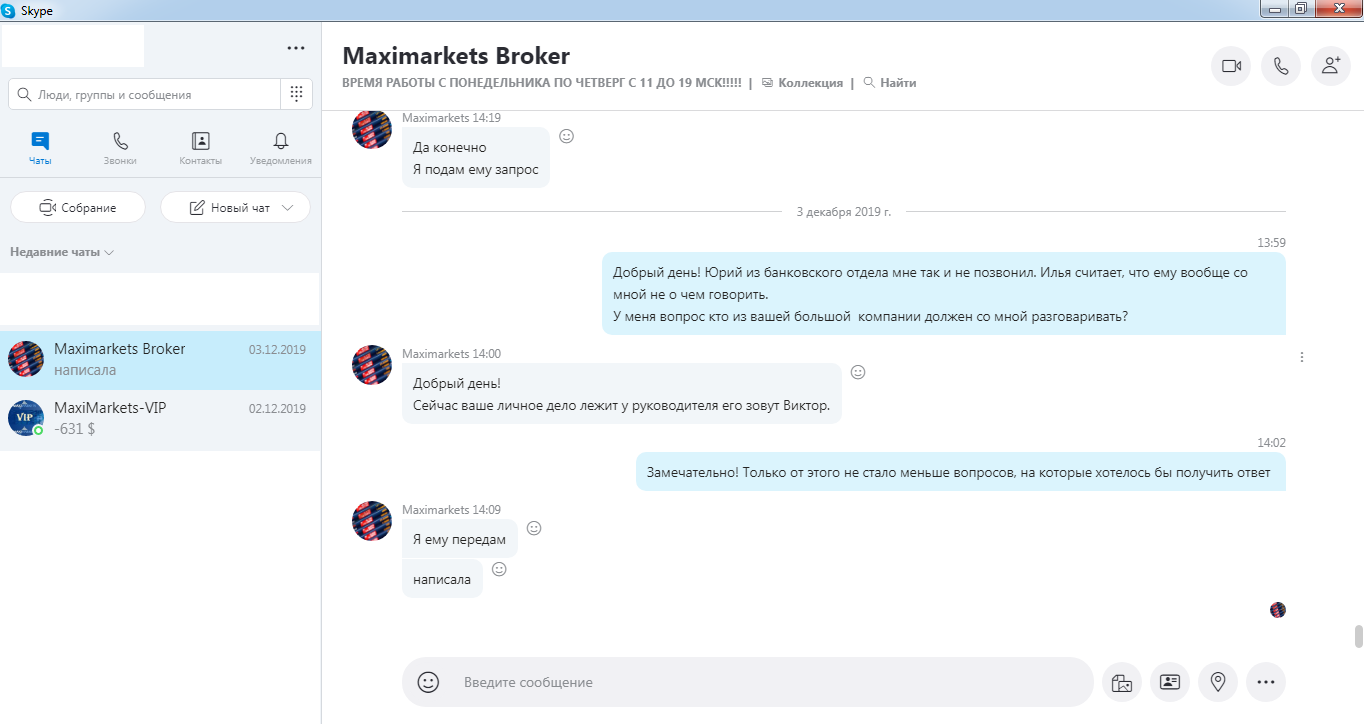This screenshot has height=724, width=1368.
Task: Switch to the 'Контакты' tab
Action: (x=201, y=148)
